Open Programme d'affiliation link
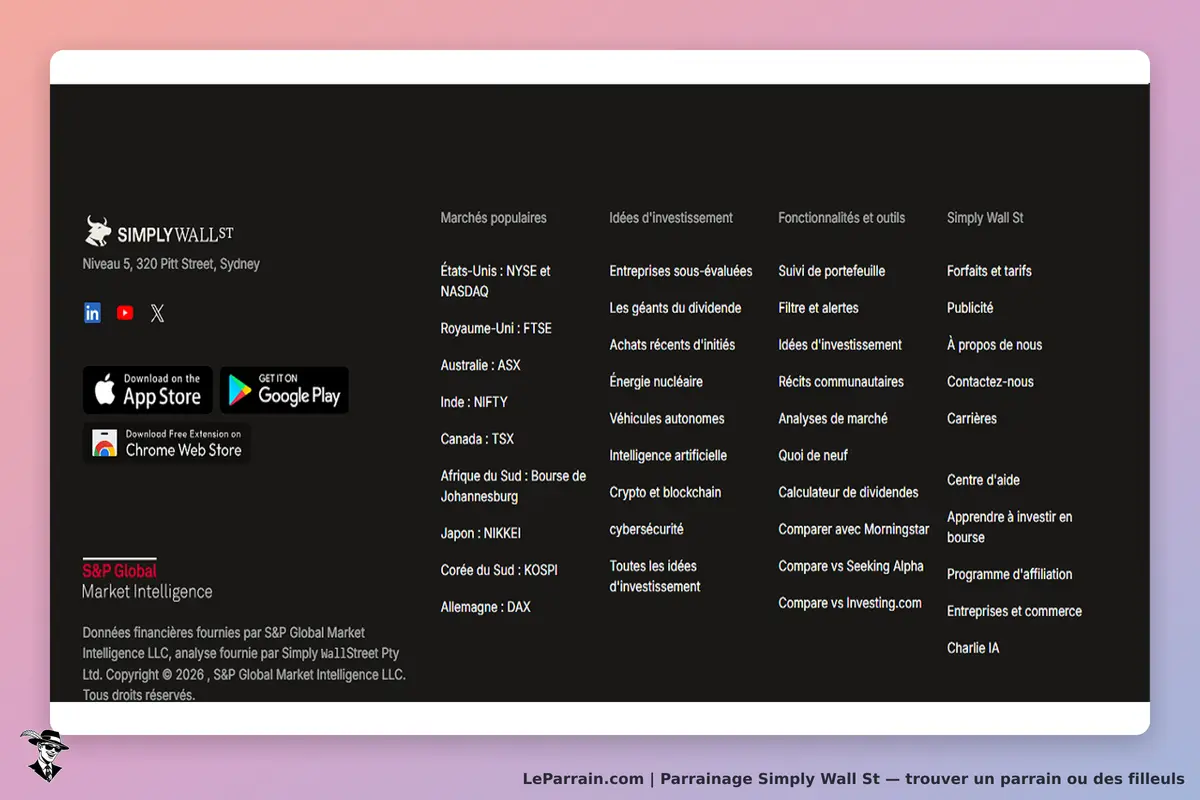1200x800 pixels. (x=1010, y=575)
